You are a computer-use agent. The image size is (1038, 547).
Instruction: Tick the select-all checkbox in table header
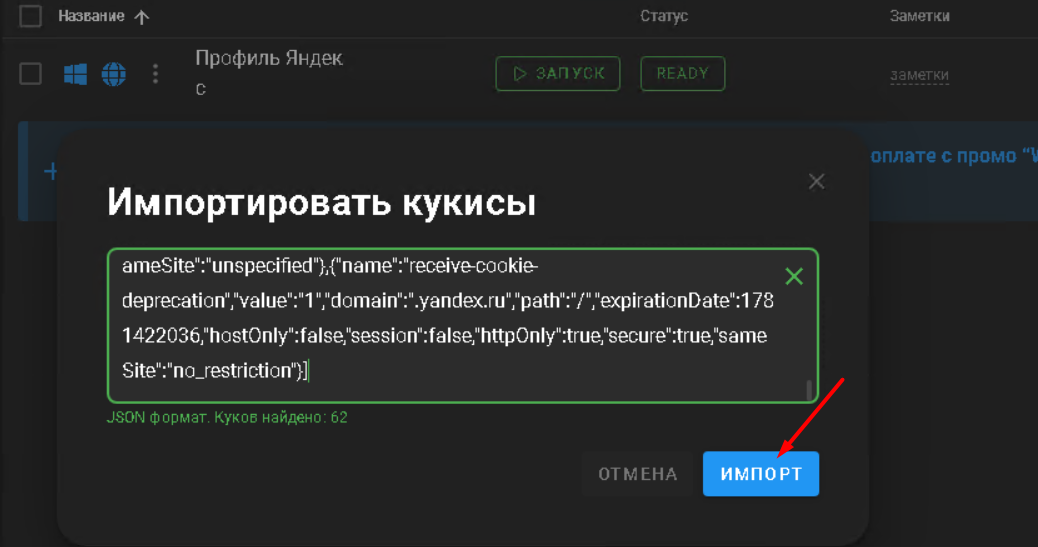tap(31, 16)
